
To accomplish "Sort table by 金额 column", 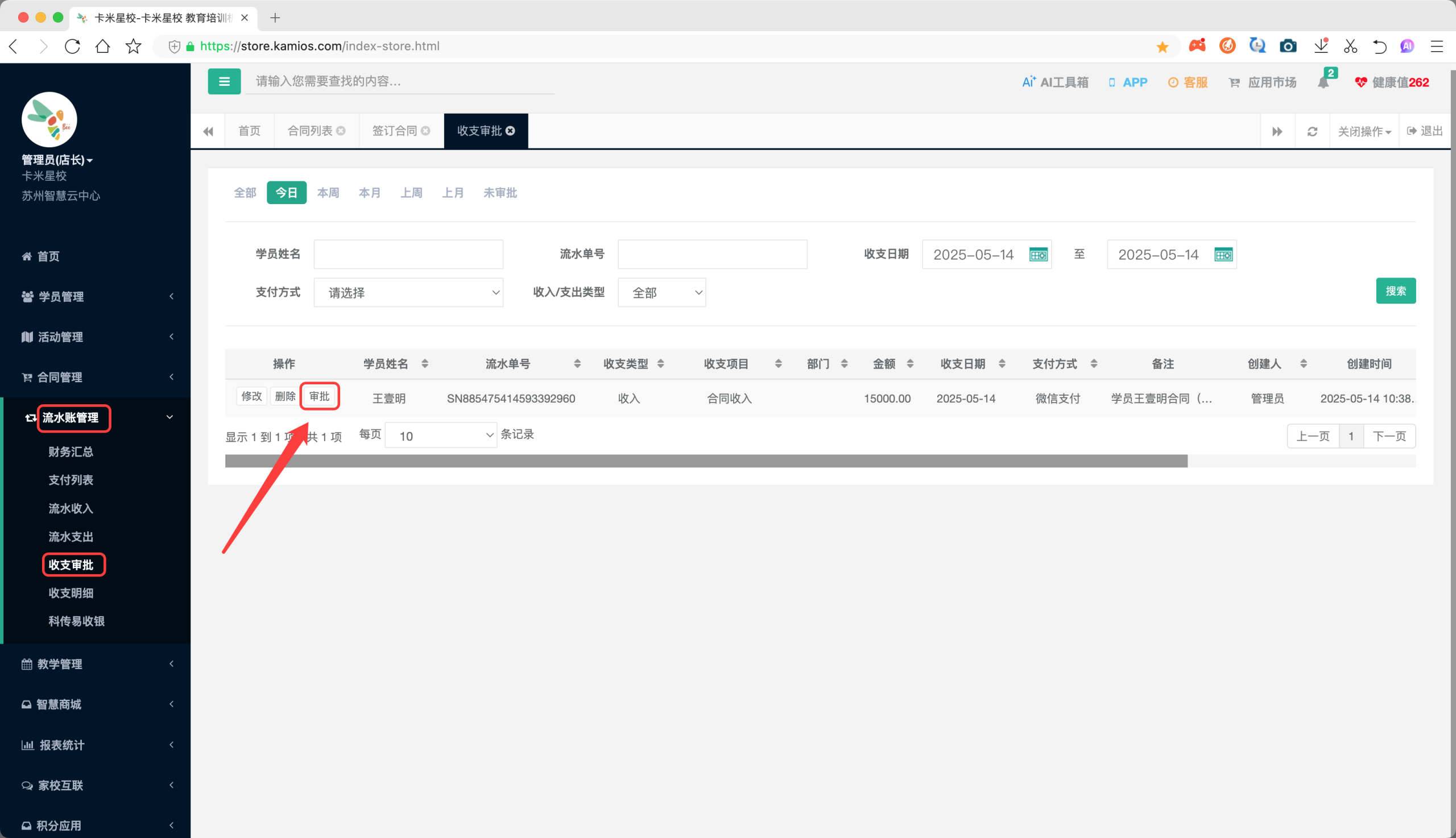I will tap(909, 364).
